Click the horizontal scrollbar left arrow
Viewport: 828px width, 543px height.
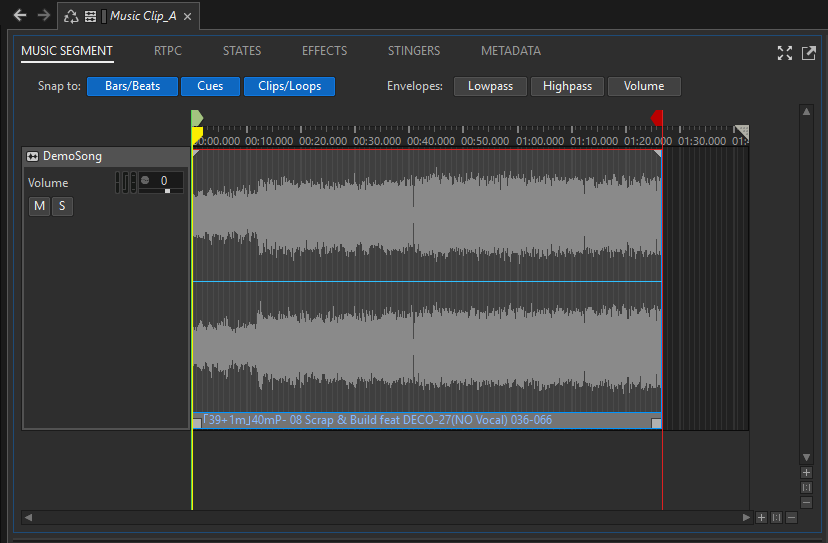(x=29, y=518)
